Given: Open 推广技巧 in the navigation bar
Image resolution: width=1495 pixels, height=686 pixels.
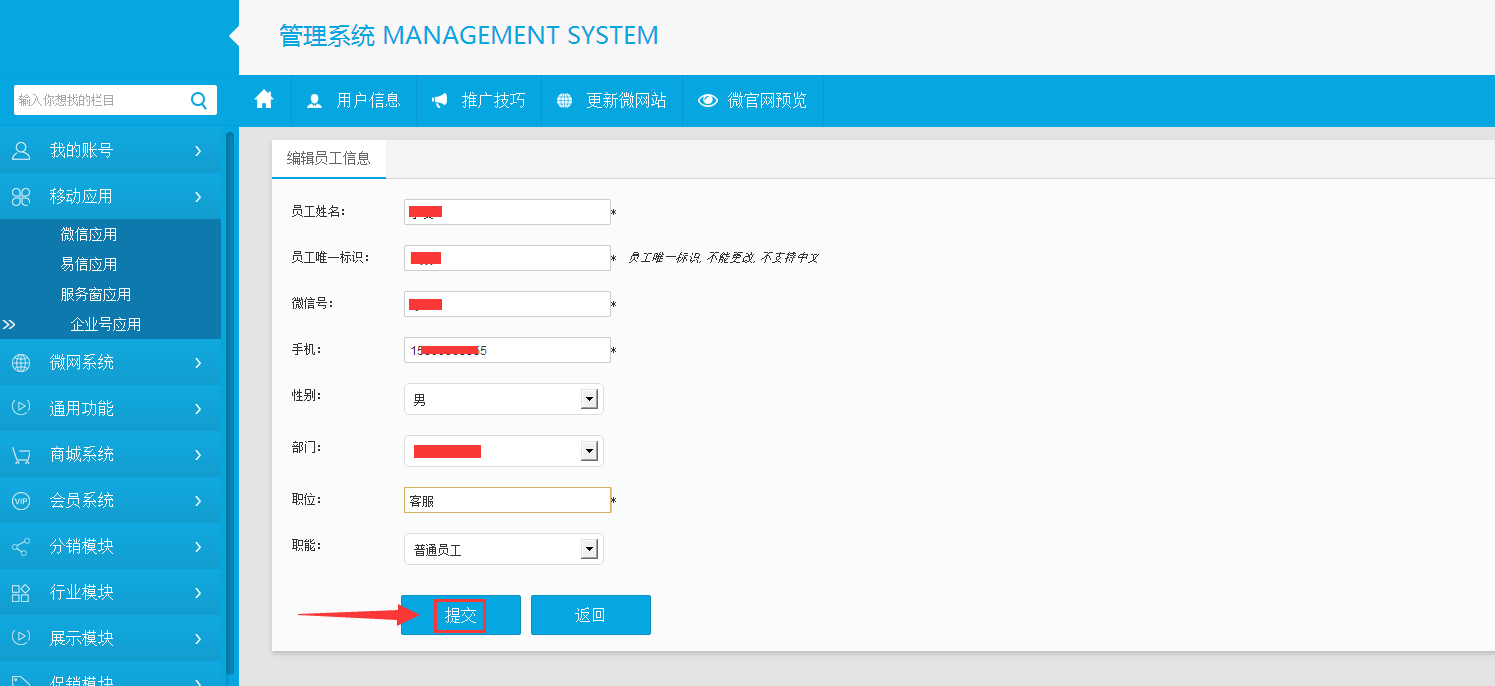Looking at the screenshot, I should point(479,101).
